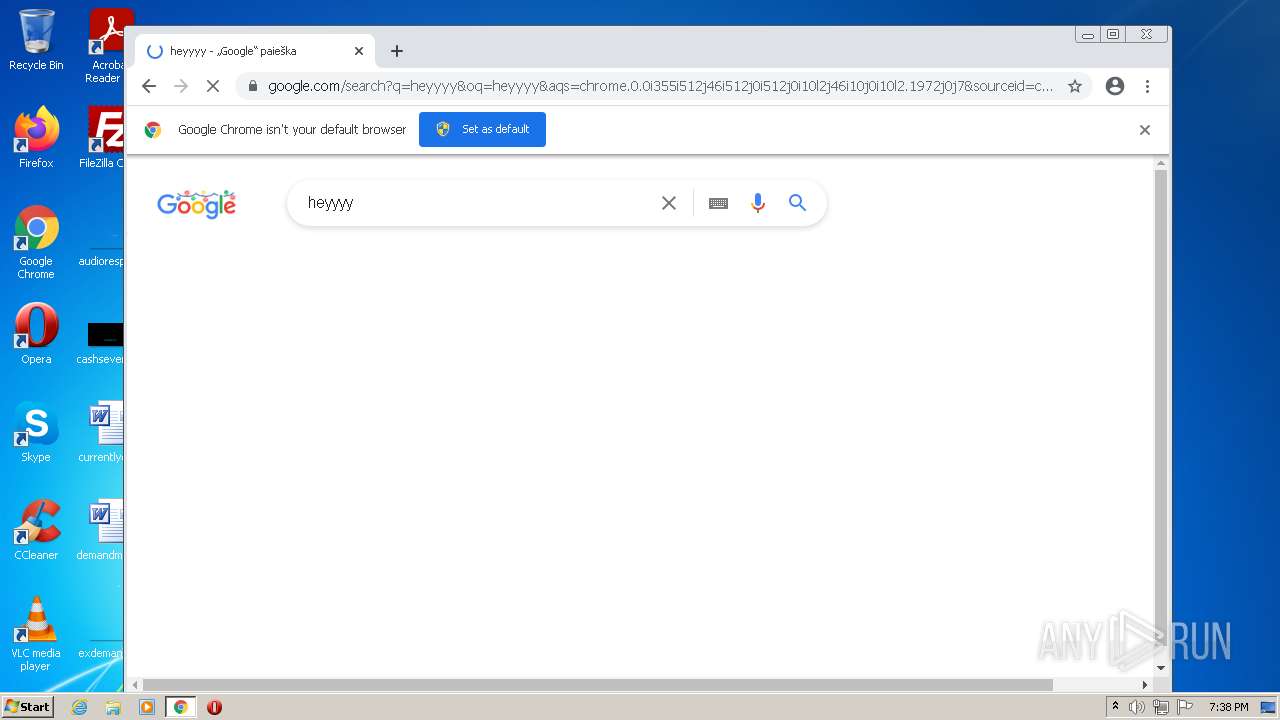Open a new tab
This screenshot has height=720, width=1280.
pyautogui.click(x=397, y=51)
